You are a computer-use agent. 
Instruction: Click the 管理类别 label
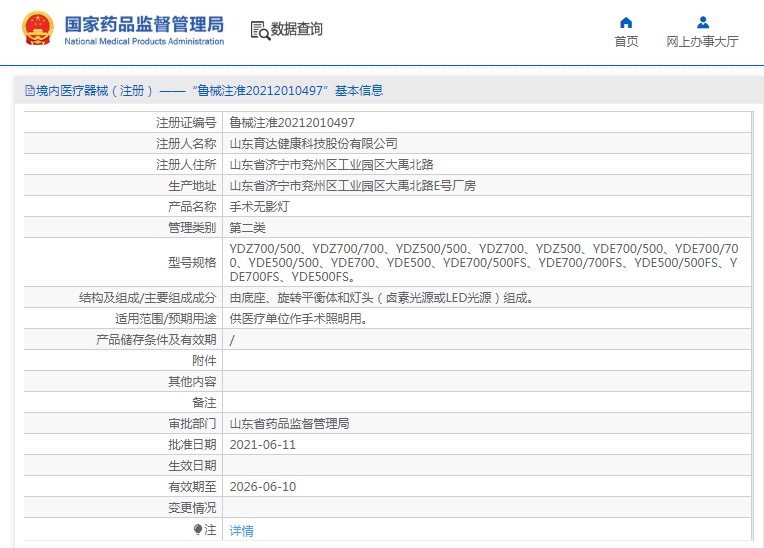coord(192,227)
